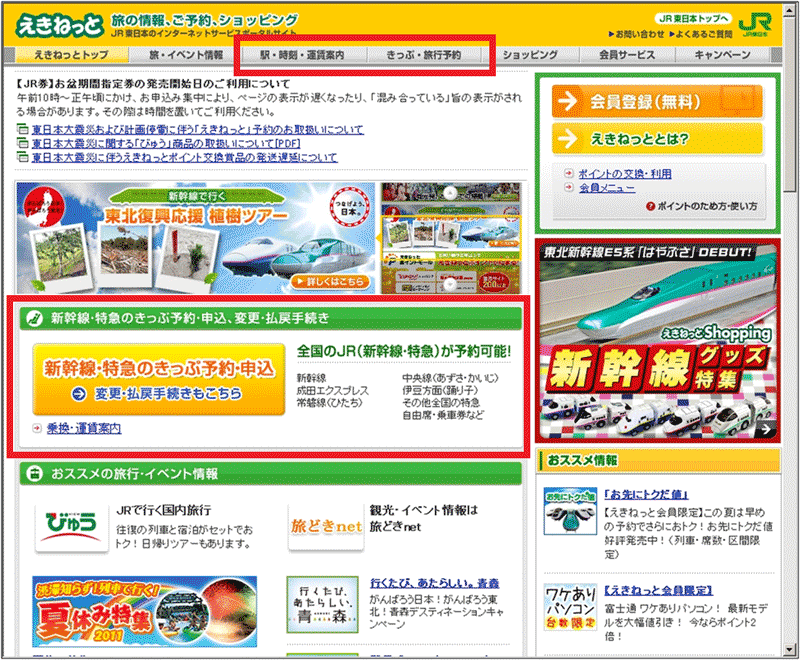This screenshot has height=660, width=800.
Task: Select ショッピング tab
Action: [530, 55]
